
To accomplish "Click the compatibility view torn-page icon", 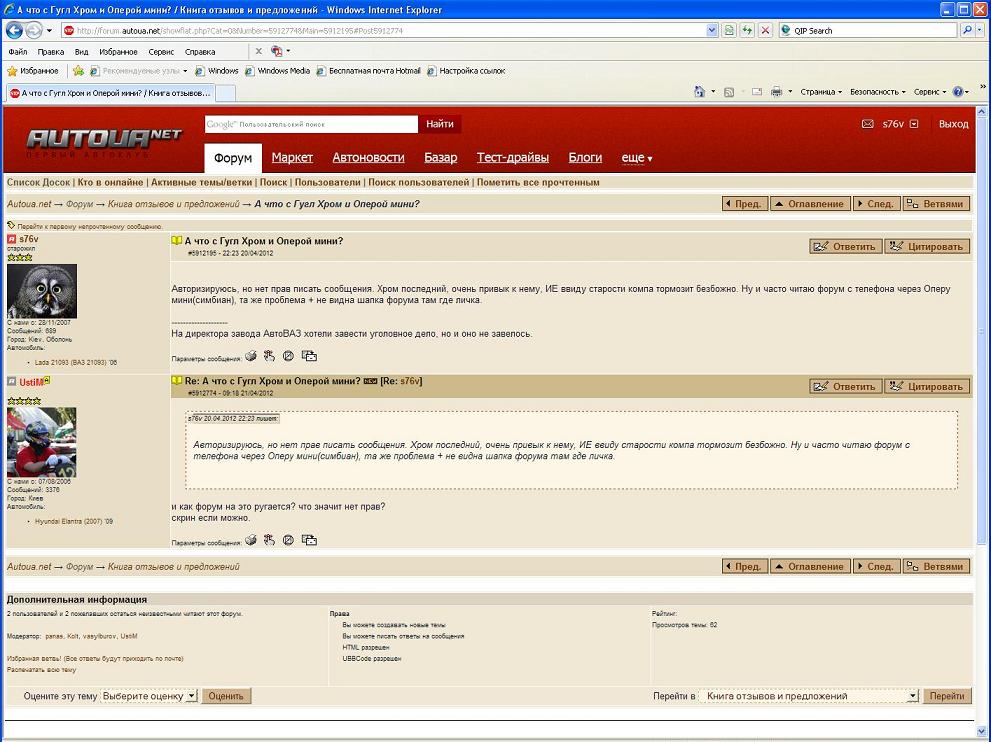I will [729, 30].
